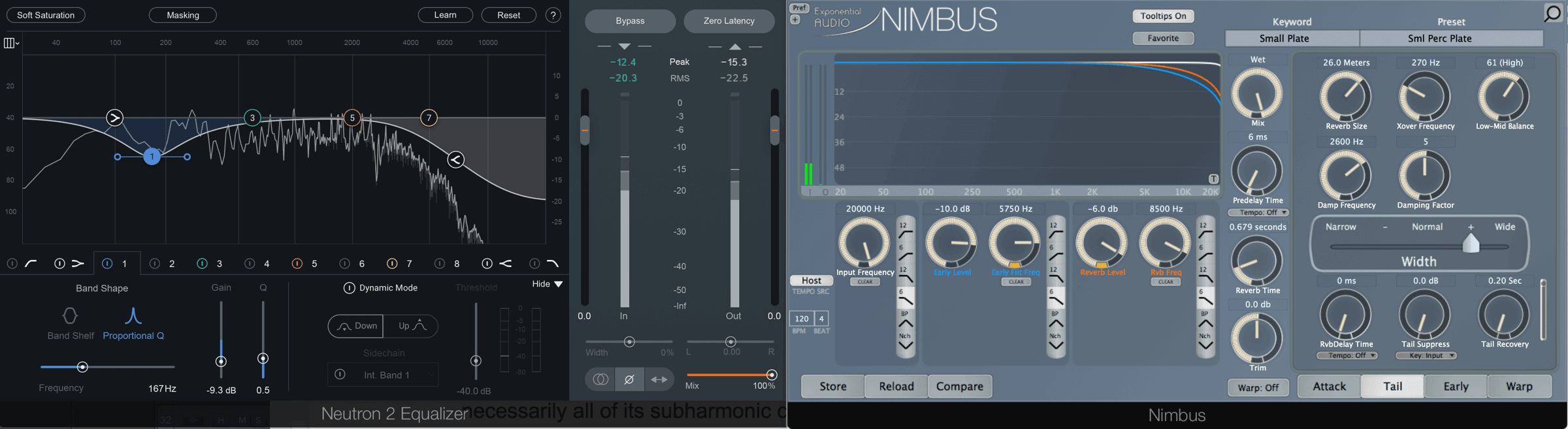
Task: Open Nimbus Pref button
Action: [799, 8]
